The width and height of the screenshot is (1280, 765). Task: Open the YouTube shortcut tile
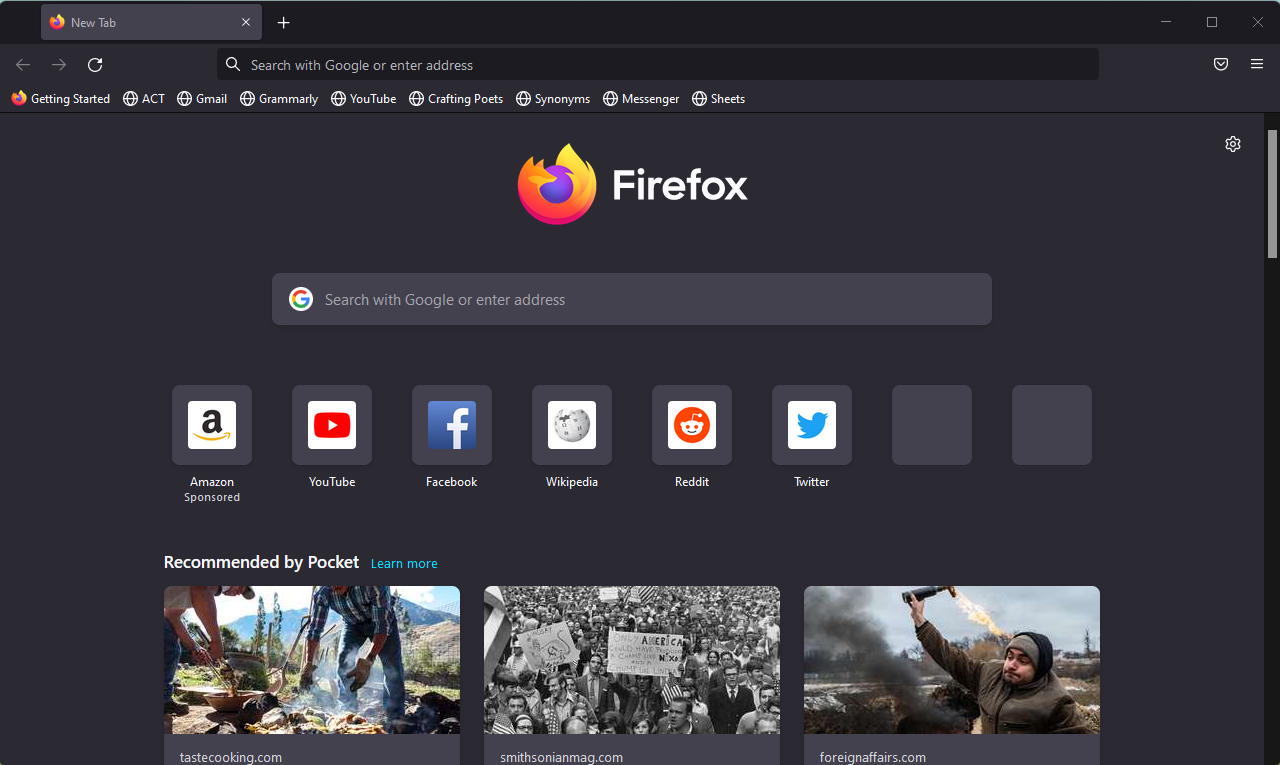(331, 425)
